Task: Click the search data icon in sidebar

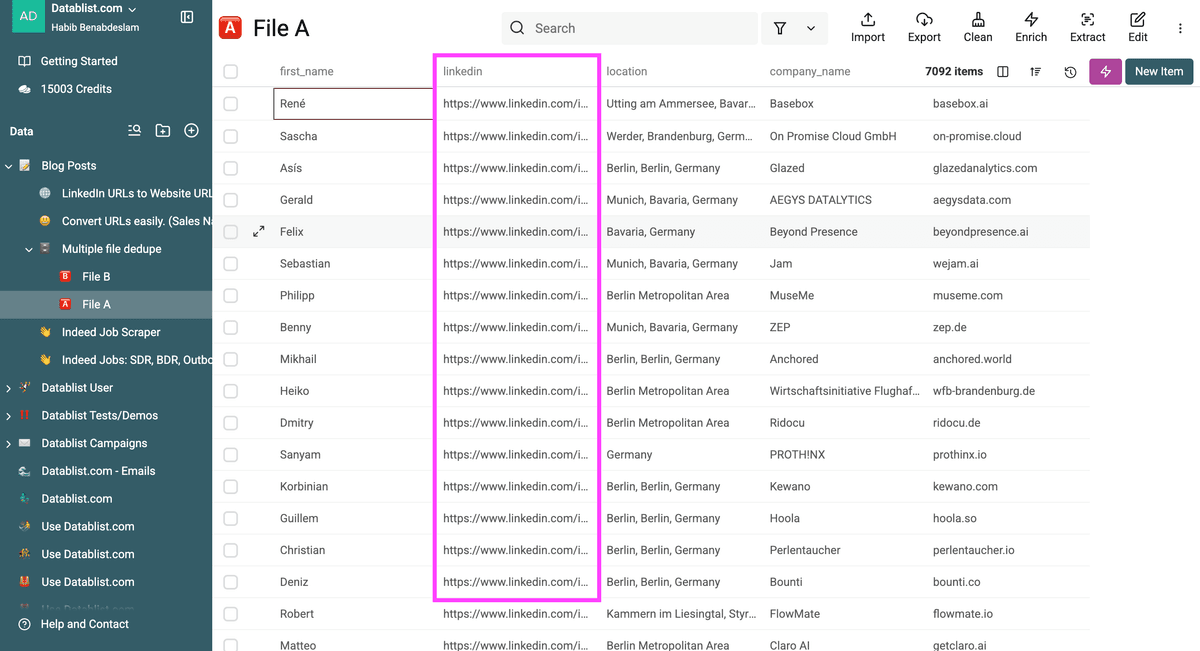Action: click(x=135, y=131)
